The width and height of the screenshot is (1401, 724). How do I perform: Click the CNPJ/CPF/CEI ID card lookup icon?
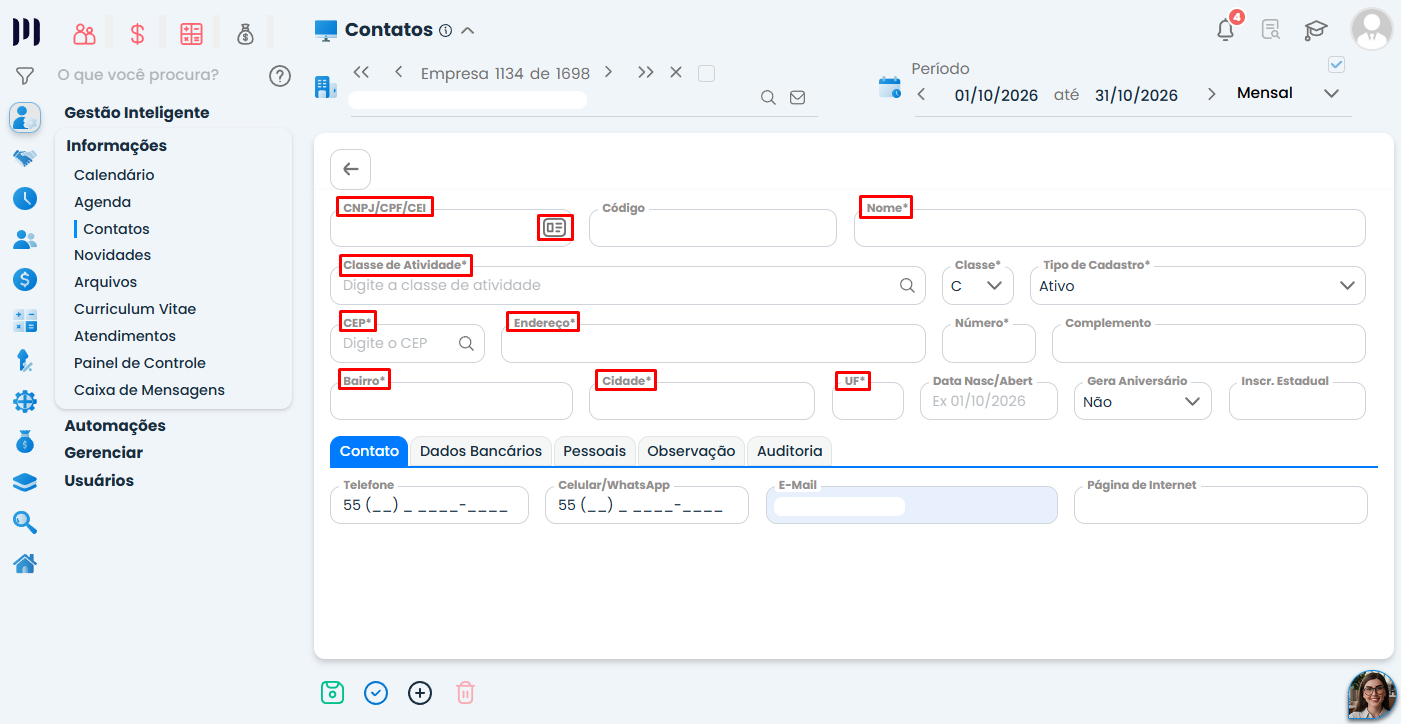coord(555,228)
